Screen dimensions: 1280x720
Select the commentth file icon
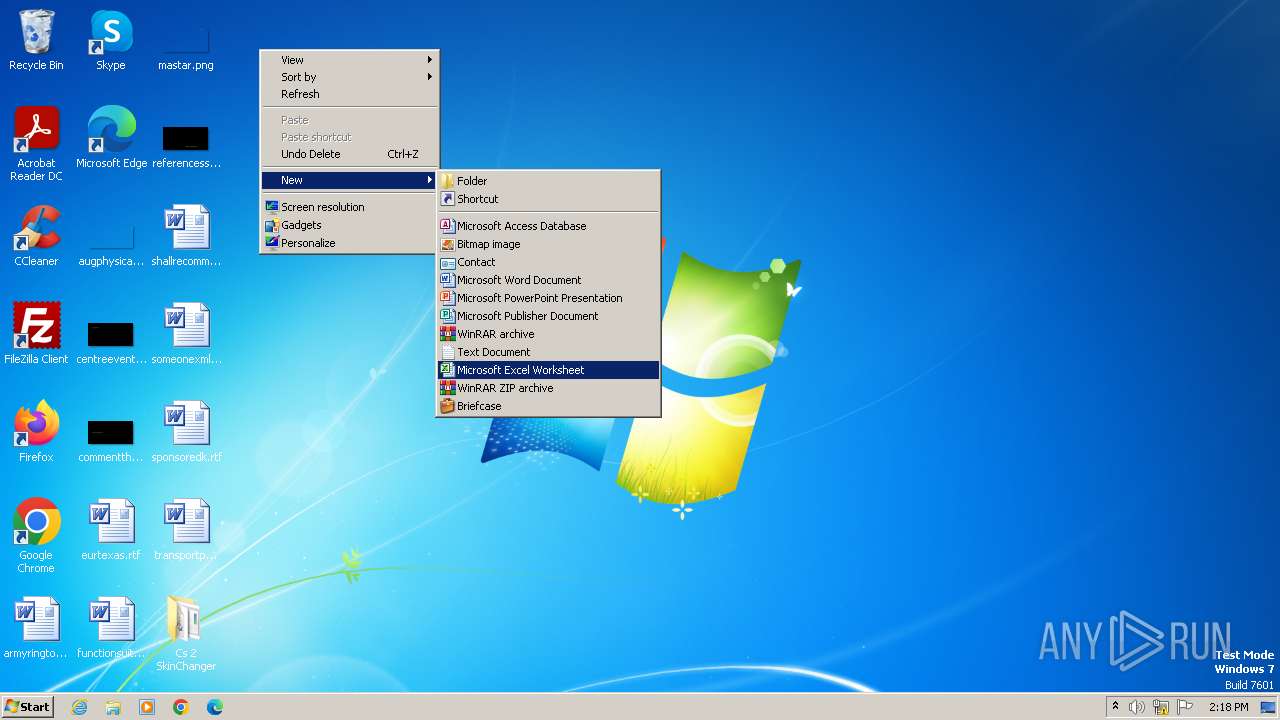click(111, 440)
